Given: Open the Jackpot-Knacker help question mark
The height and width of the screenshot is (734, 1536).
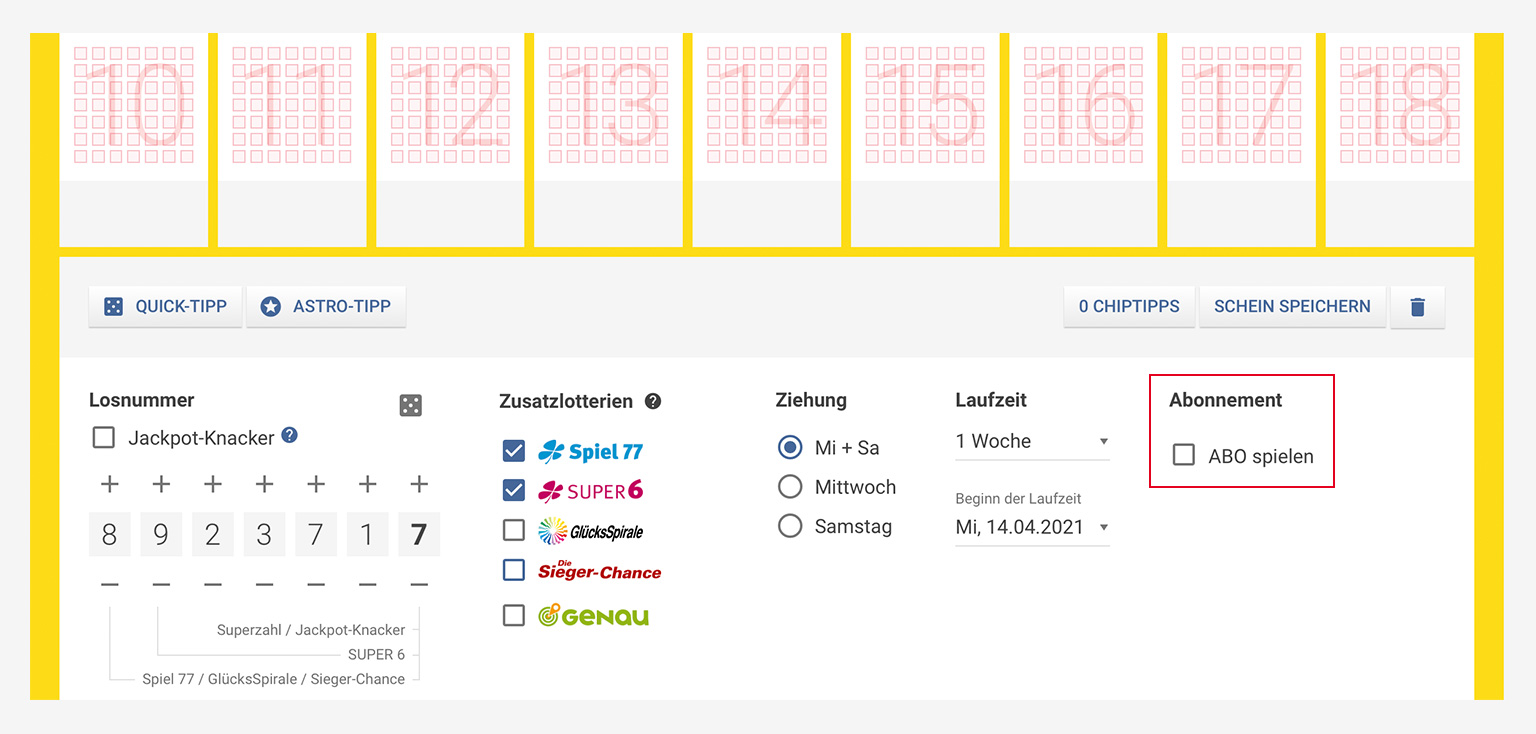Looking at the screenshot, I should click(x=289, y=435).
